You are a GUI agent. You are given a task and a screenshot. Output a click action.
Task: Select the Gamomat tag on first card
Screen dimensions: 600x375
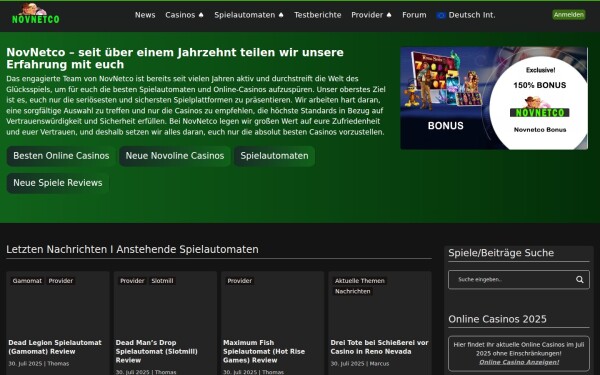point(27,281)
